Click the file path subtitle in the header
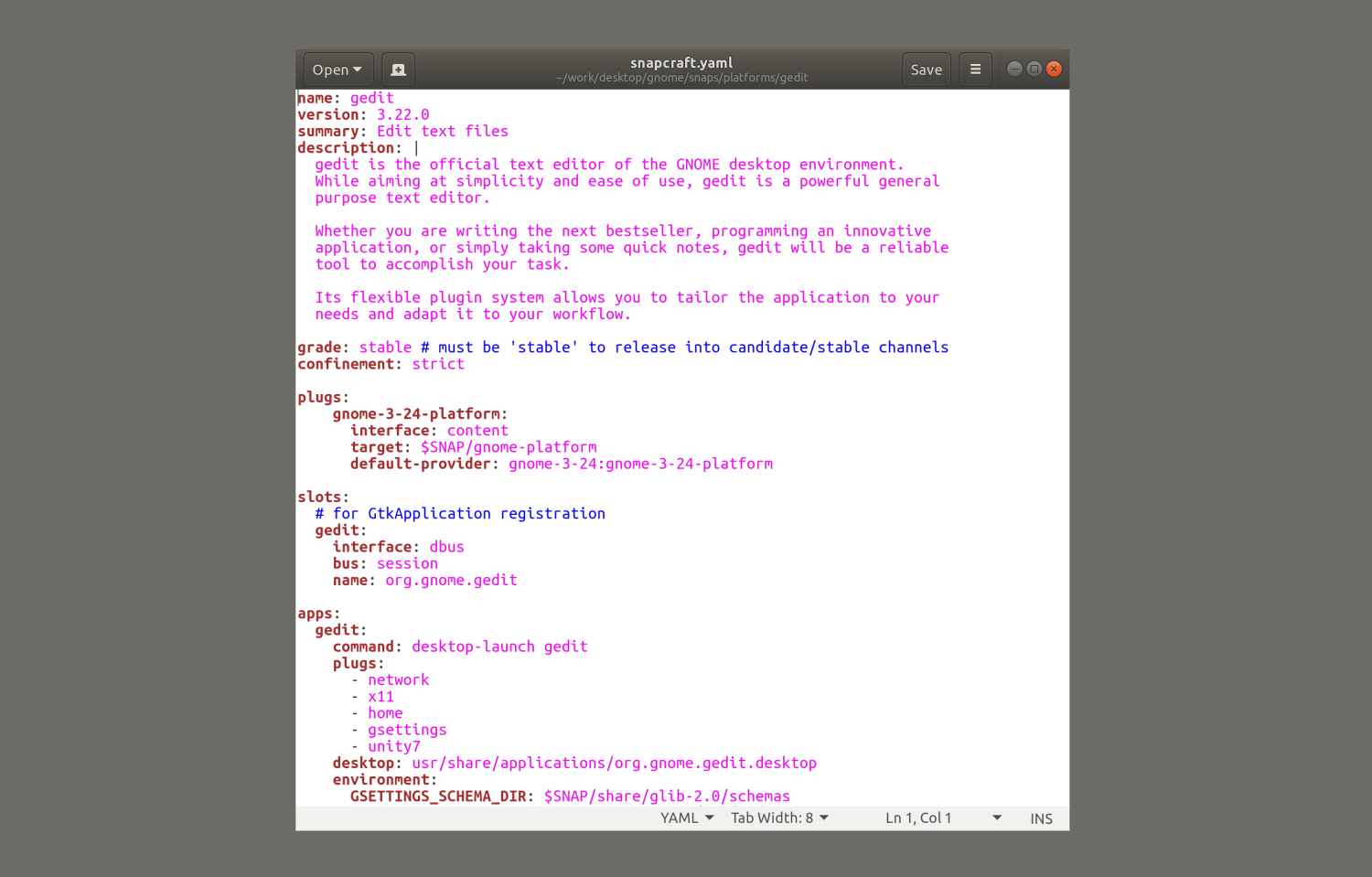Image resolution: width=1372 pixels, height=877 pixels. pos(681,78)
